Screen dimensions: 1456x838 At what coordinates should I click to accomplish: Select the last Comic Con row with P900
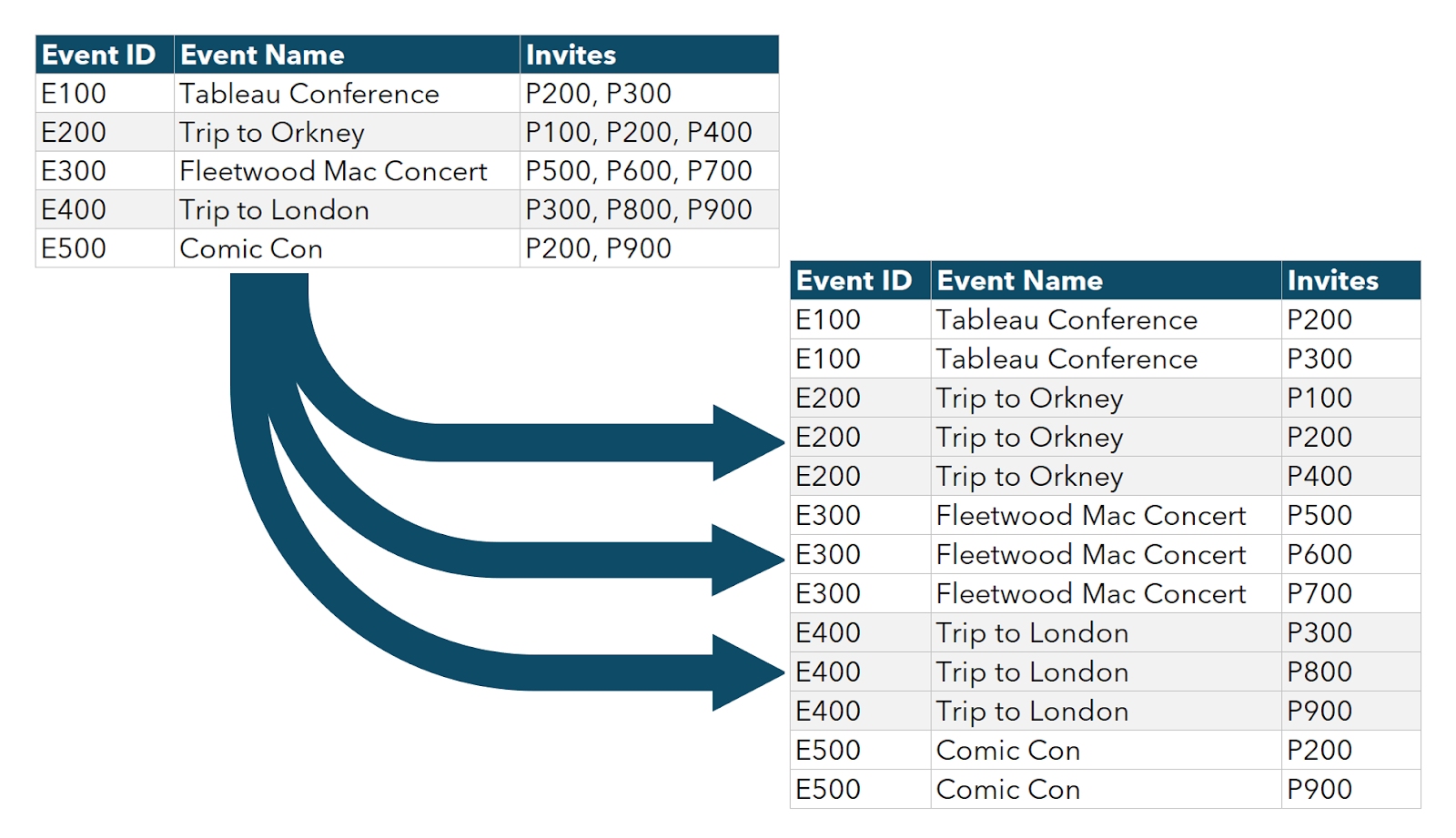(1105, 789)
